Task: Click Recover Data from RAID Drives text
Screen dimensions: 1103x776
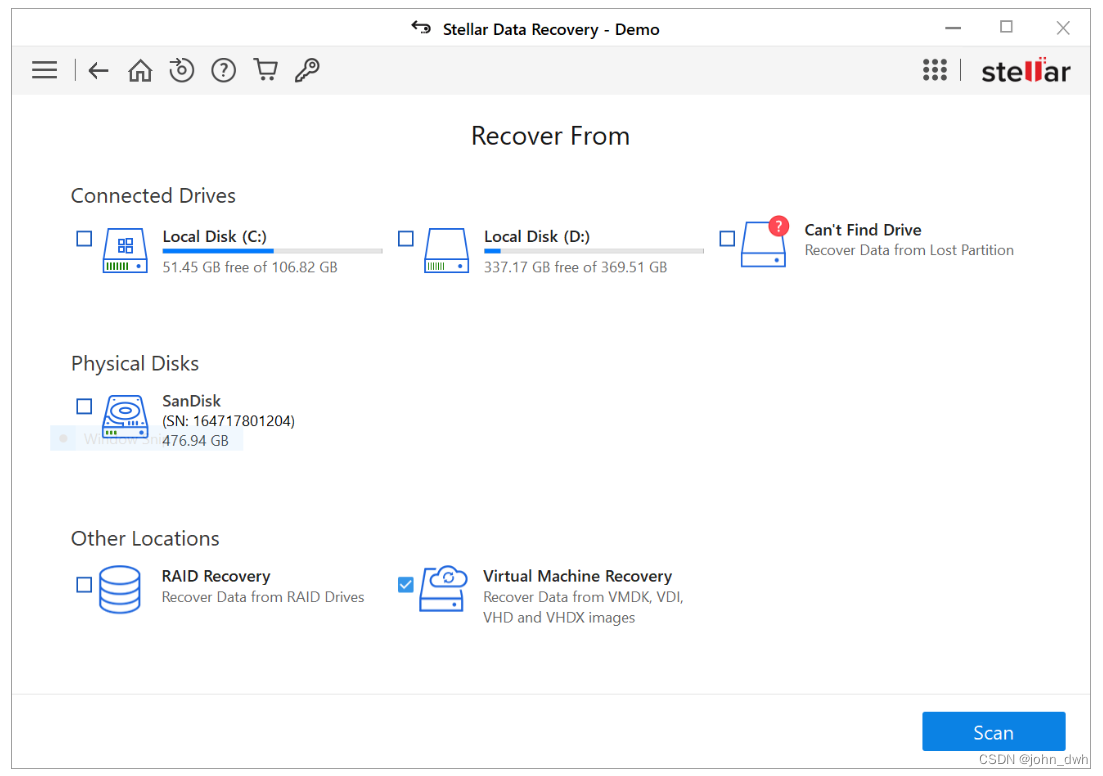Action: coord(263,597)
